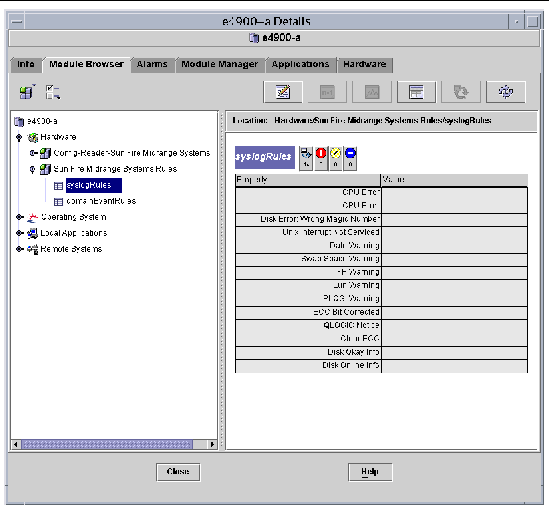Click the componentEventRules table icon in tree
The height and width of the screenshot is (506, 549).
click(x=58, y=202)
